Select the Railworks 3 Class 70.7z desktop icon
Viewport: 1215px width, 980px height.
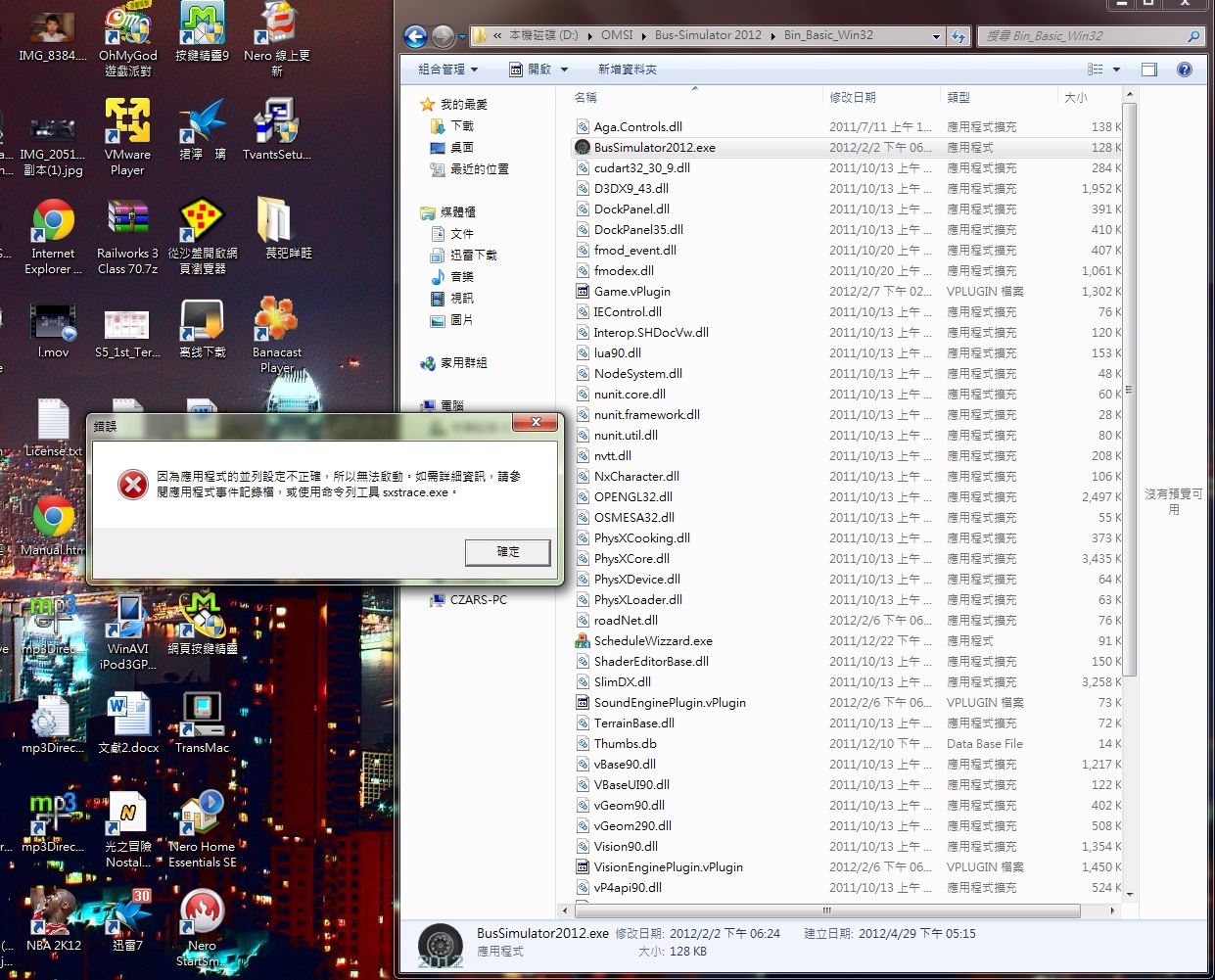coord(127,236)
